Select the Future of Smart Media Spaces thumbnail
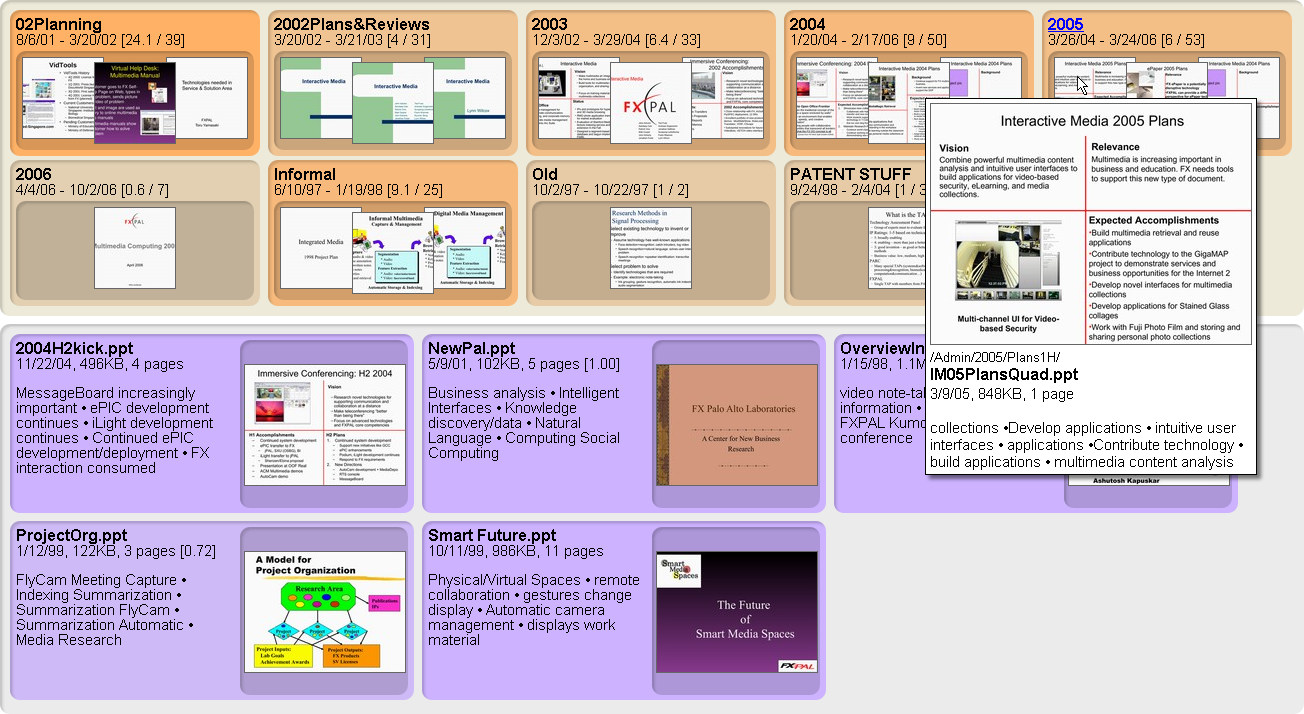Screen dimensions: 1304x714 coord(736,610)
